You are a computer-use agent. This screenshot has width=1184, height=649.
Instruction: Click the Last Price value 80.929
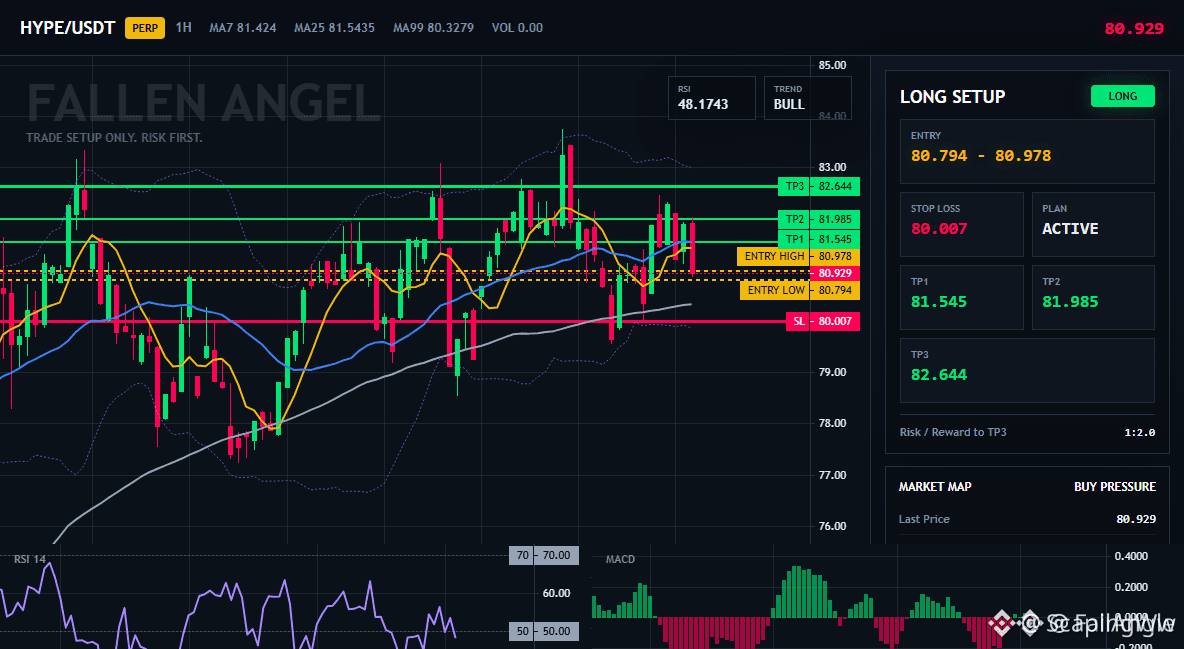[1136, 519]
